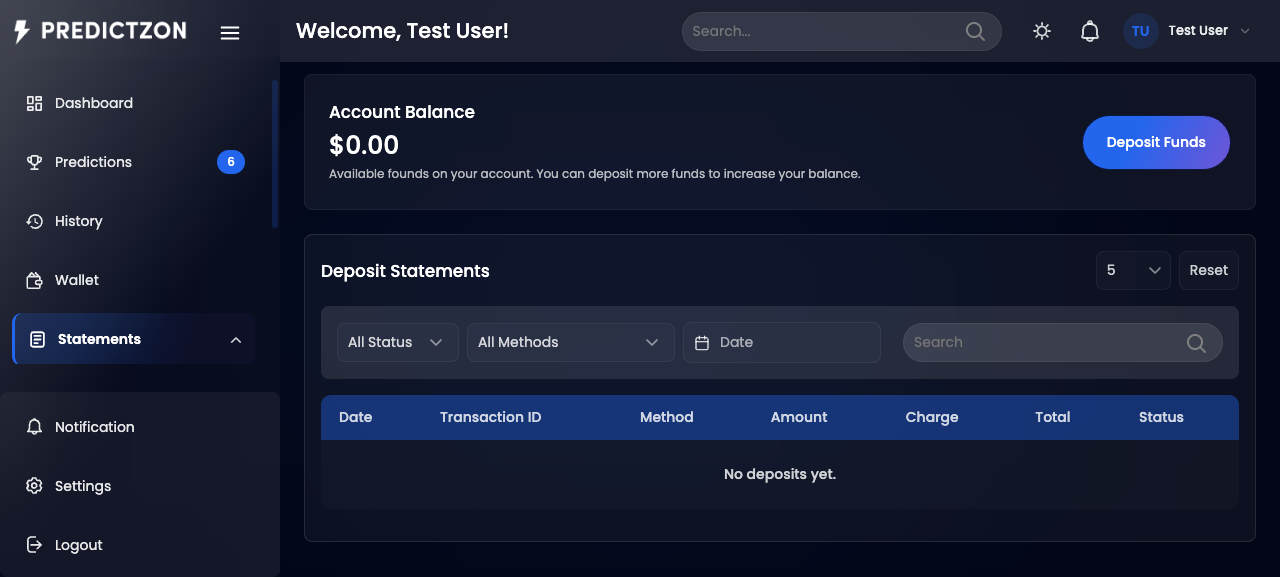Click the magnifier icon in the statements search

click(x=1196, y=343)
